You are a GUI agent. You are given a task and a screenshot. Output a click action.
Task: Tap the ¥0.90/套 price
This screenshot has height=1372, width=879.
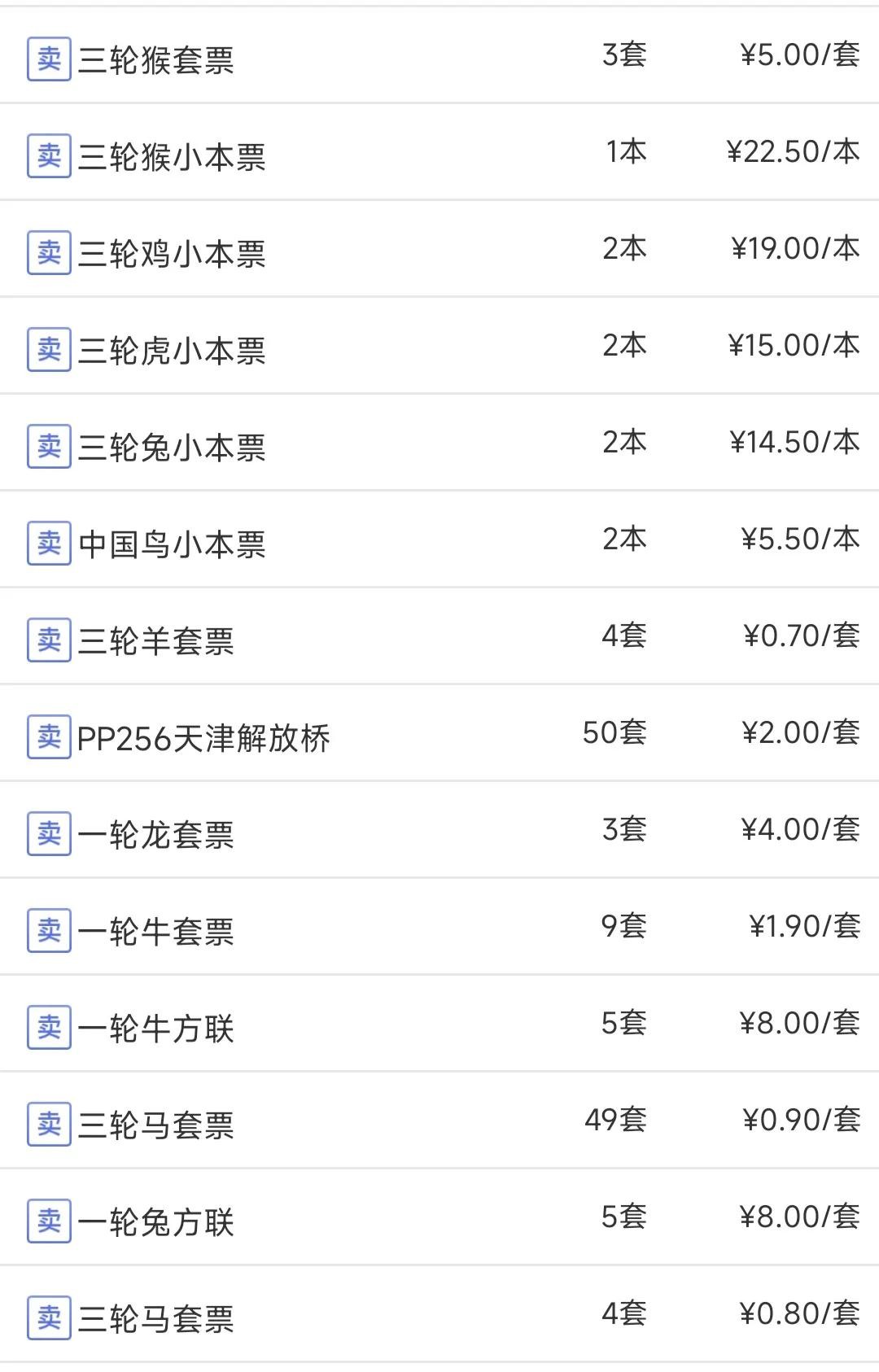[801, 1120]
